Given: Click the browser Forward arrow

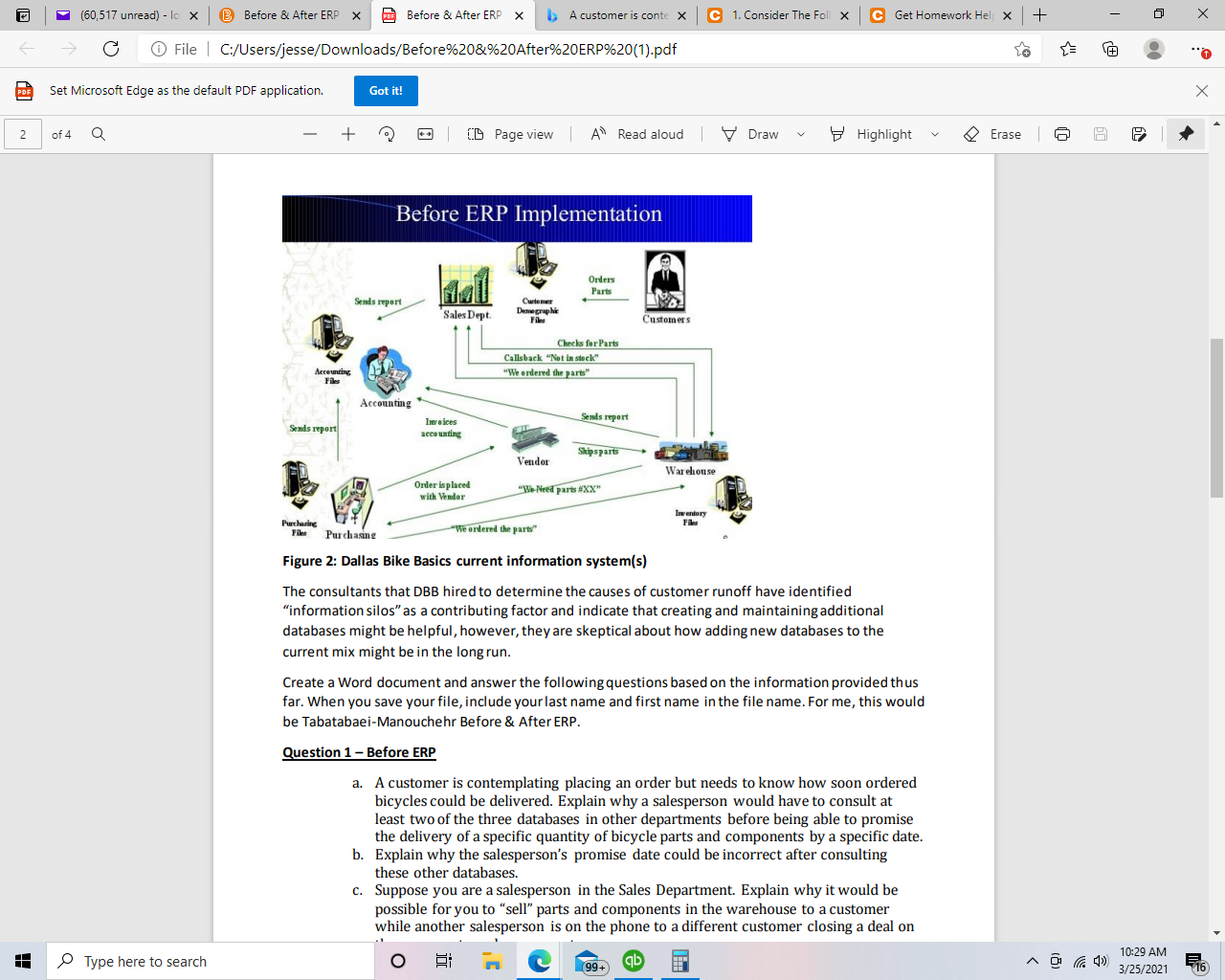Looking at the screenshot, I should [x=69, y=49].
